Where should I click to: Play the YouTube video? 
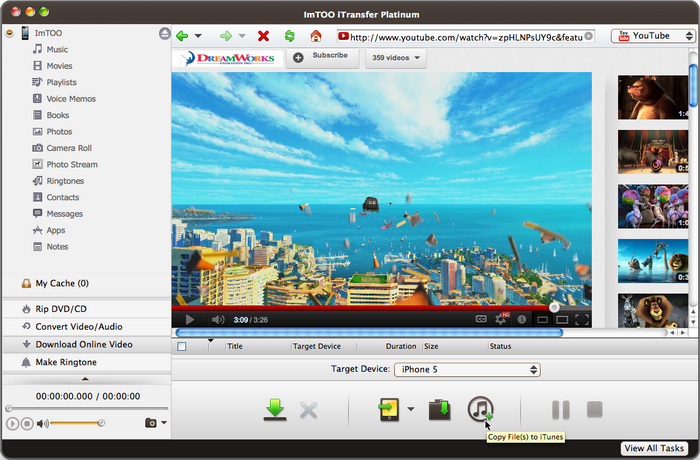tap(190, 320)
